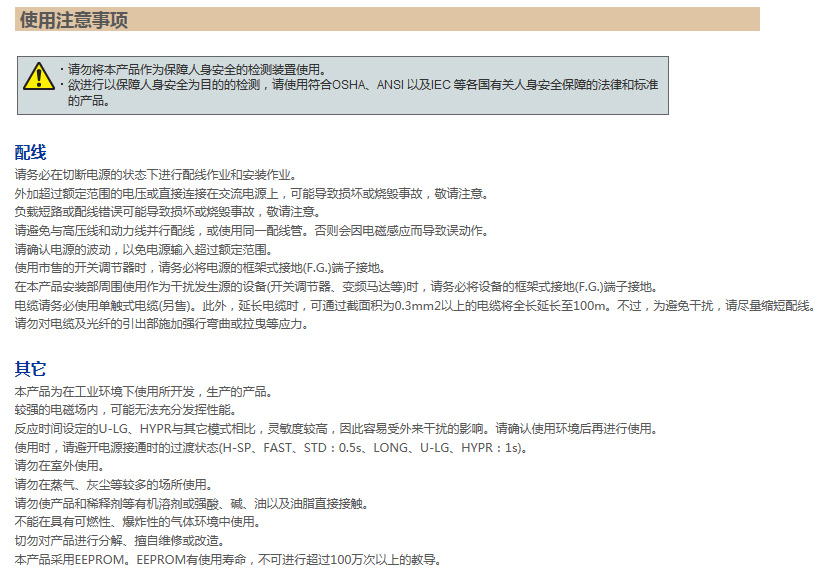The image size is (820, 573).
Task: Click the line 较强的电磁场内，可能无法充分发挥性能
Action: tap(127, 410)
